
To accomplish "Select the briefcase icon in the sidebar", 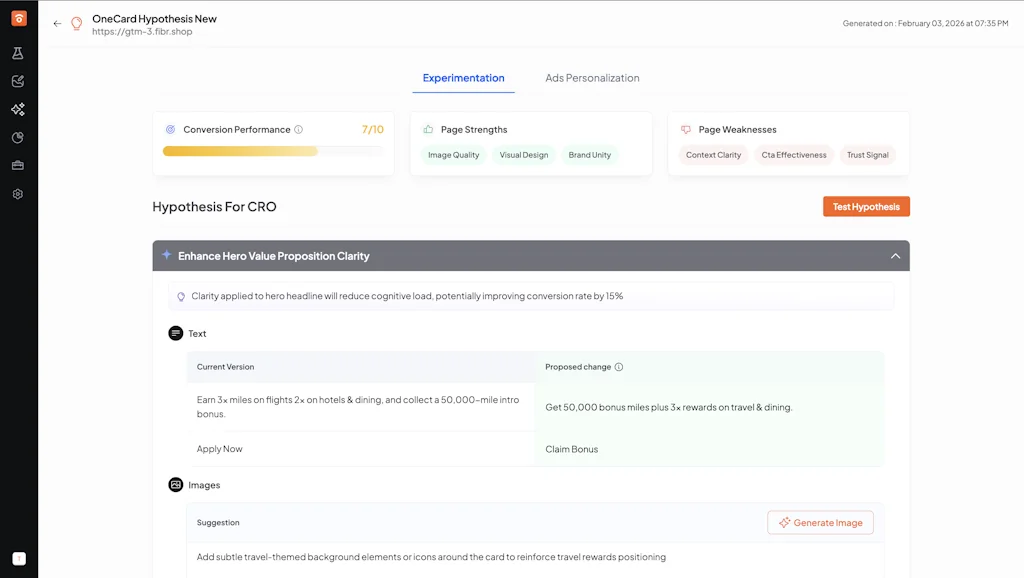I will 16,165.
